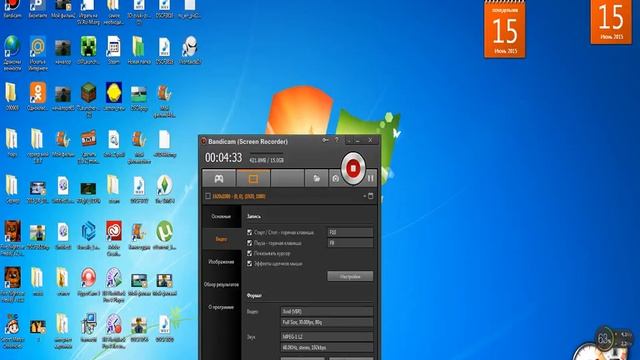
Task: Toggle the Старт/Стоп hotkey checkbox
Action: [249, 232]
